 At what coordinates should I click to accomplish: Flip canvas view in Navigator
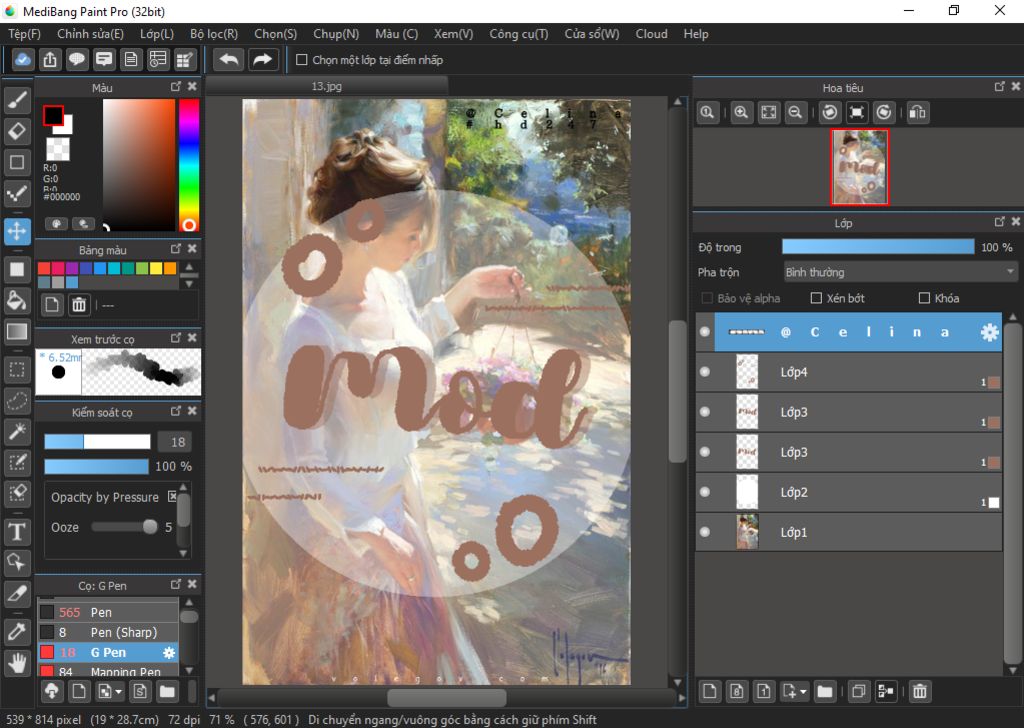(917, 112)
